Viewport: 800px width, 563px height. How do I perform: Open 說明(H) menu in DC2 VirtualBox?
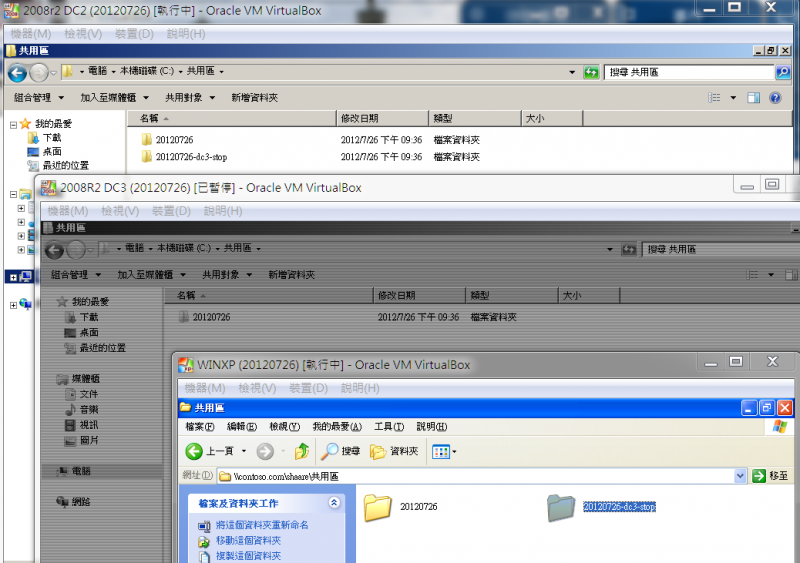186,34
